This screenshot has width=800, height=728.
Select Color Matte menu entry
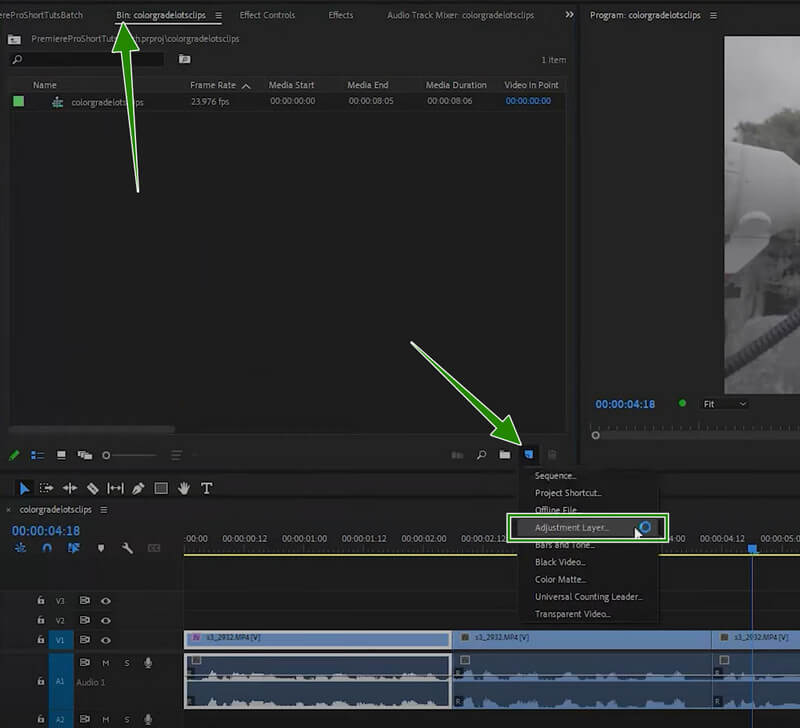pyautogui.click(x=560, y=579)
